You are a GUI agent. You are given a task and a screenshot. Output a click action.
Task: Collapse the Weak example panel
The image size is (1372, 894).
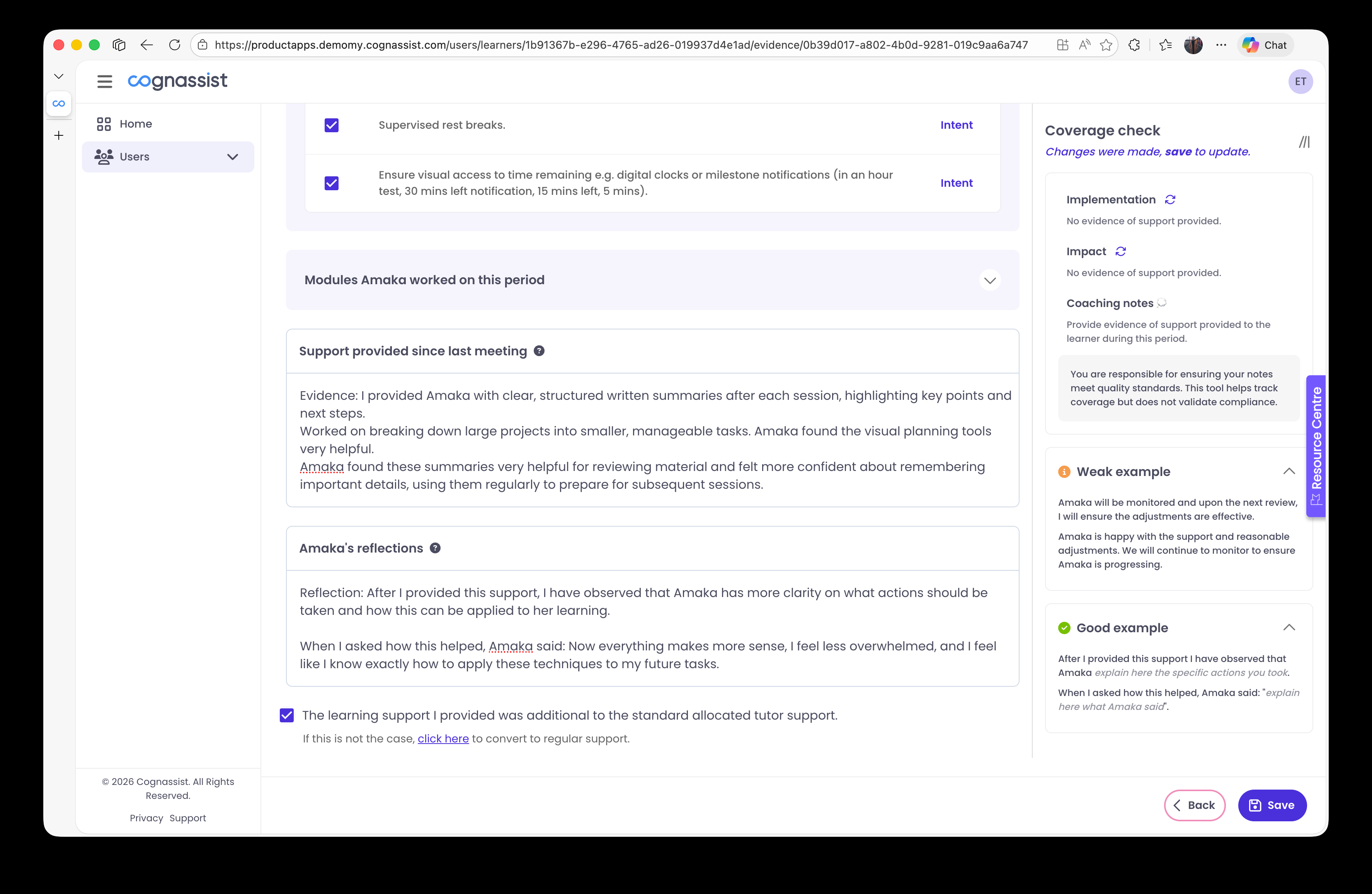tap(1289, 471)
